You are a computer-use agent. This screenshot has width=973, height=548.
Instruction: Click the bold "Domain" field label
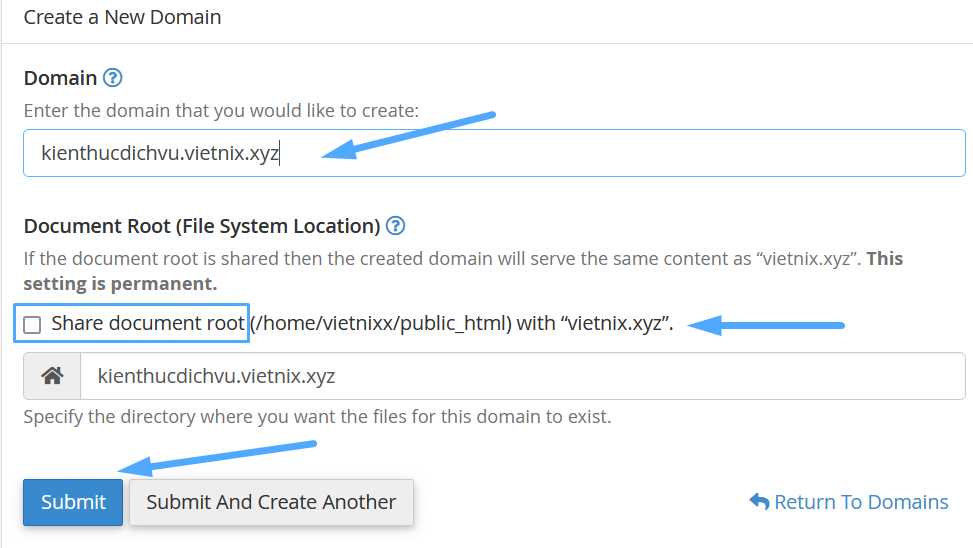coord(60,78)
